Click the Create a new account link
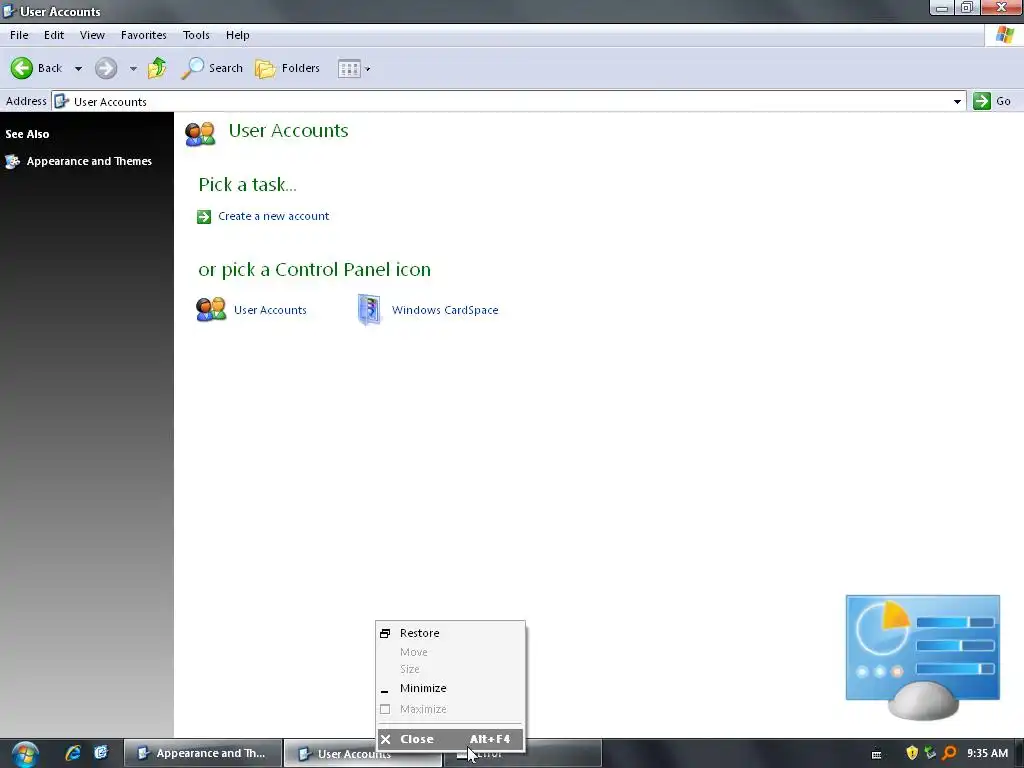1024x768 pixels. pos(274,216)
